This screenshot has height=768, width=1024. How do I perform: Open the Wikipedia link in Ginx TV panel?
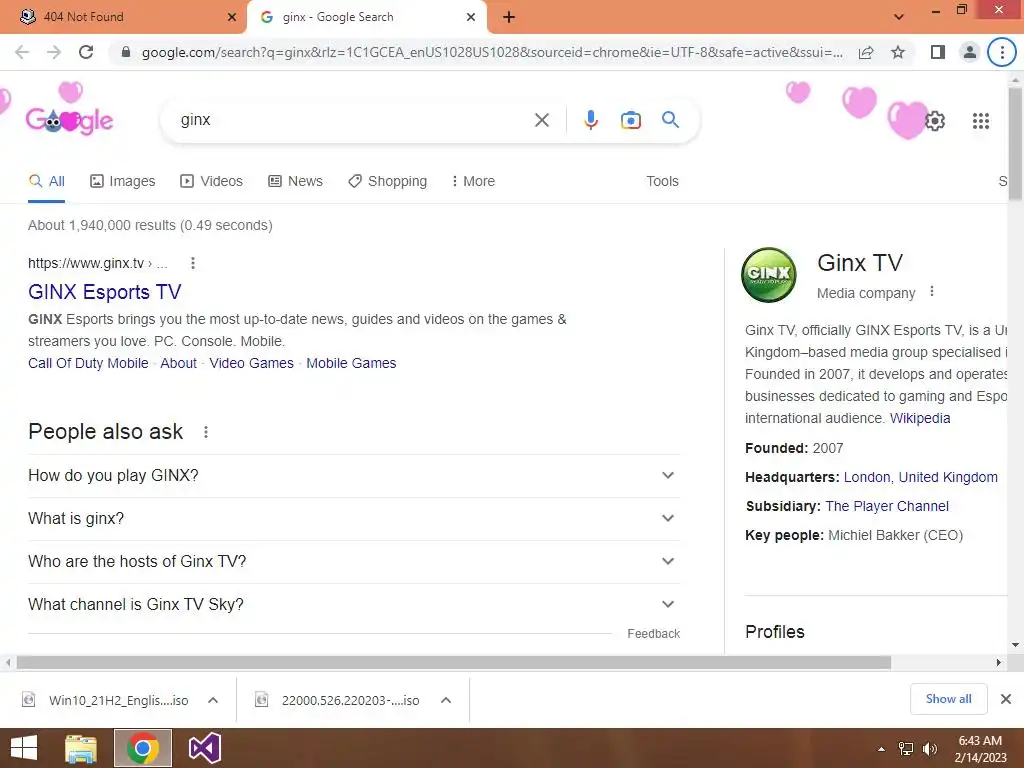920,418
